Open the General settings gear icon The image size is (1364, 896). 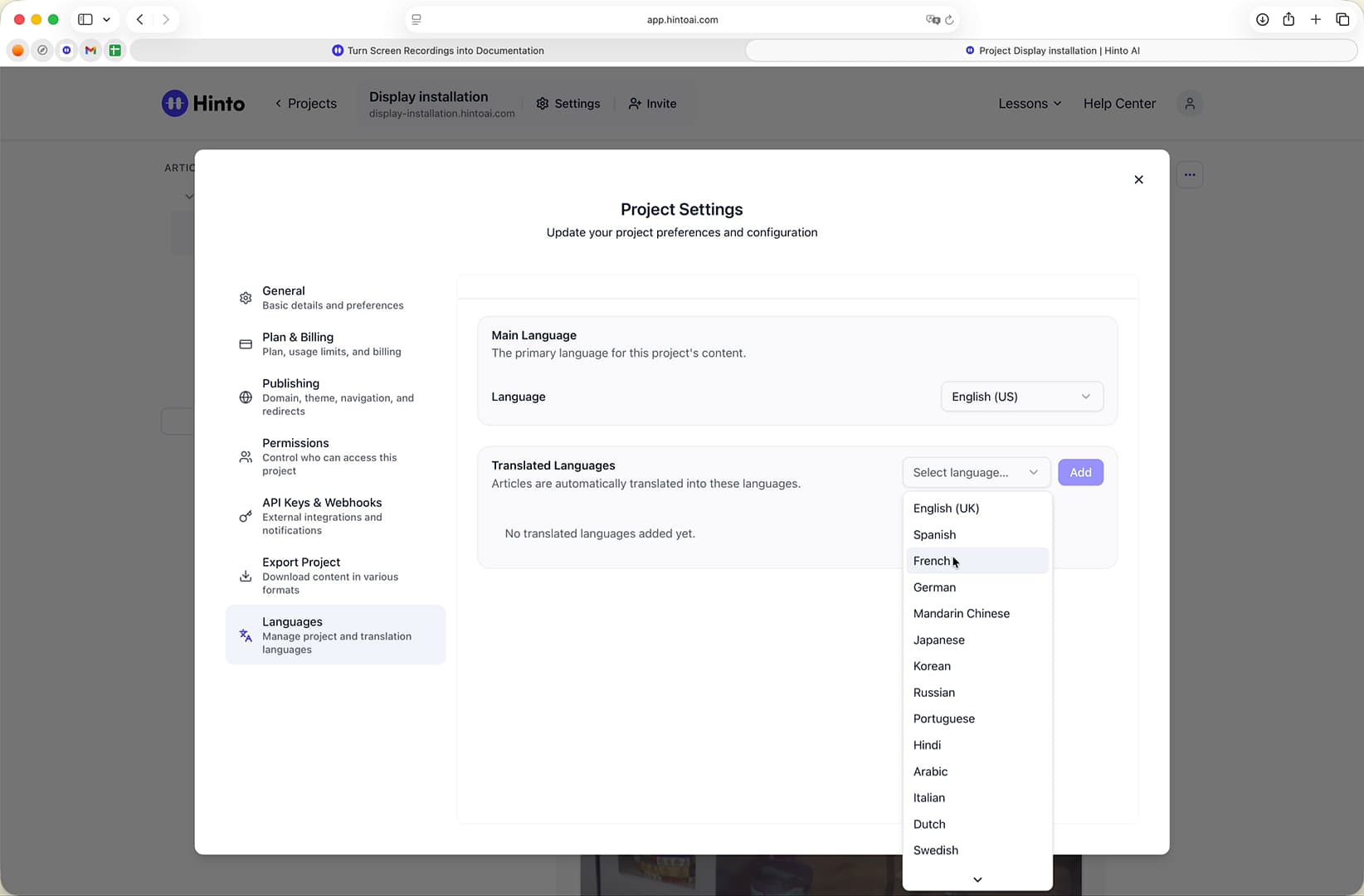246,298
